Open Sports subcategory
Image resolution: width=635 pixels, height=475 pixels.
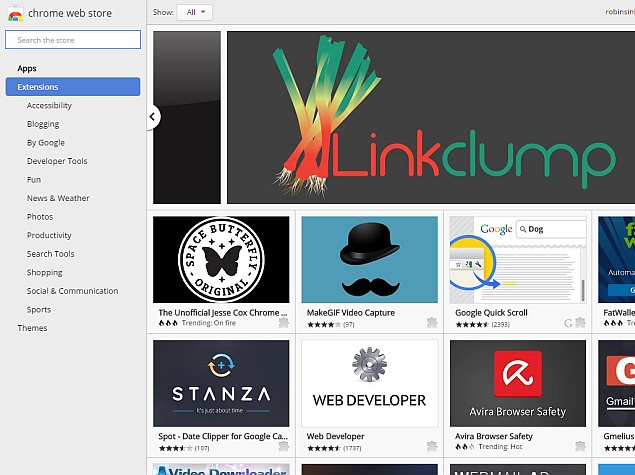point(39,310)
